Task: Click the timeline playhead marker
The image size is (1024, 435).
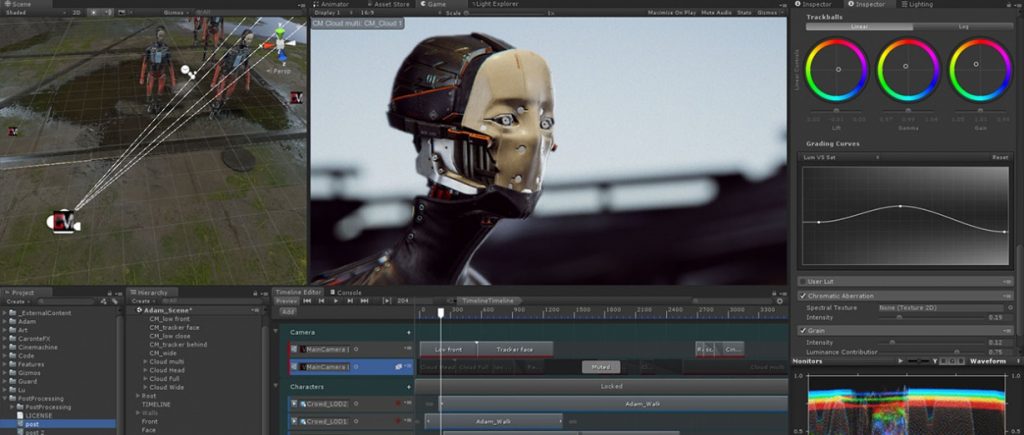Action: point(441,313)
